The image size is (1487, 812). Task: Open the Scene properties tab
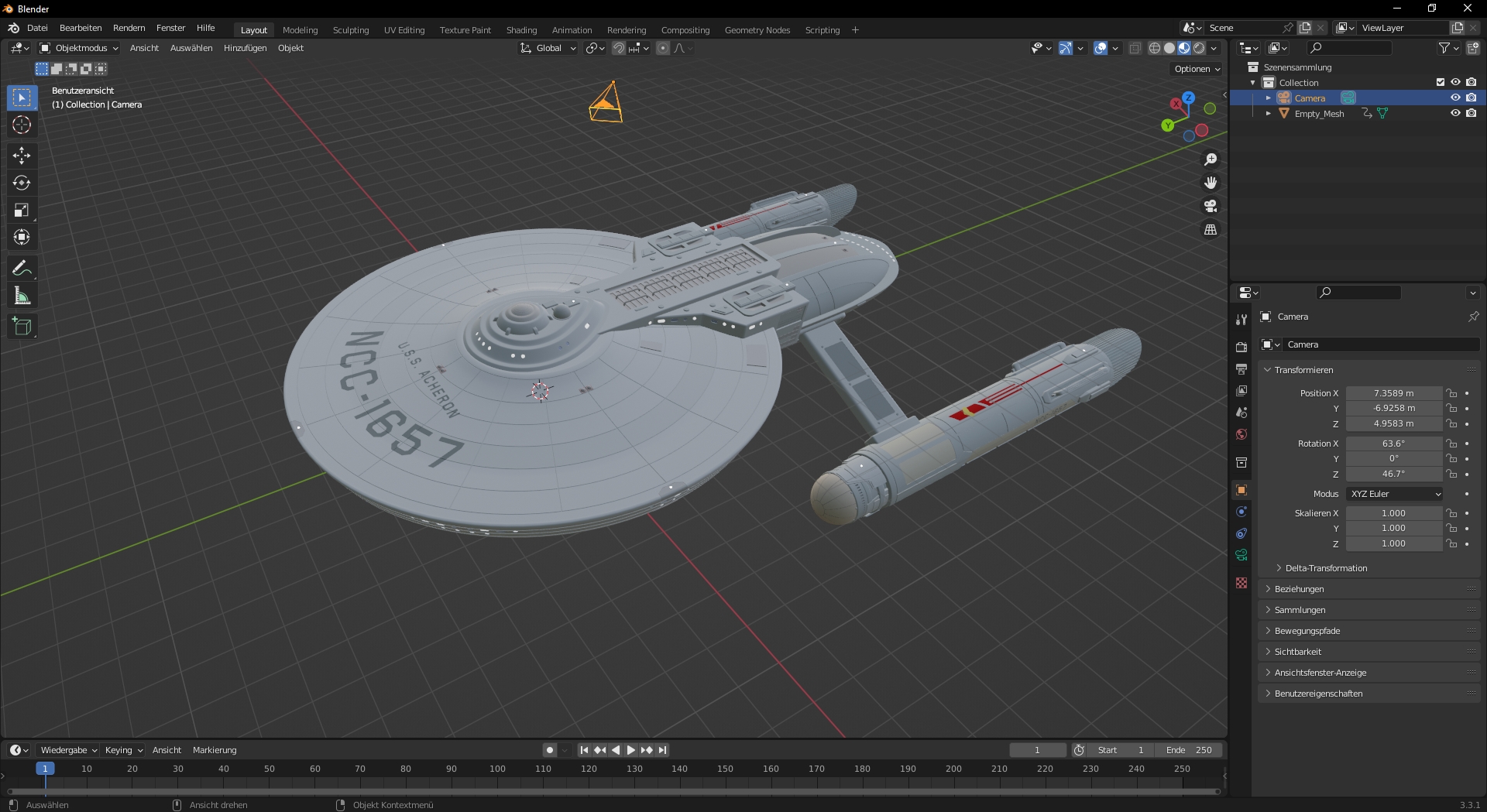pos(1241,413)
